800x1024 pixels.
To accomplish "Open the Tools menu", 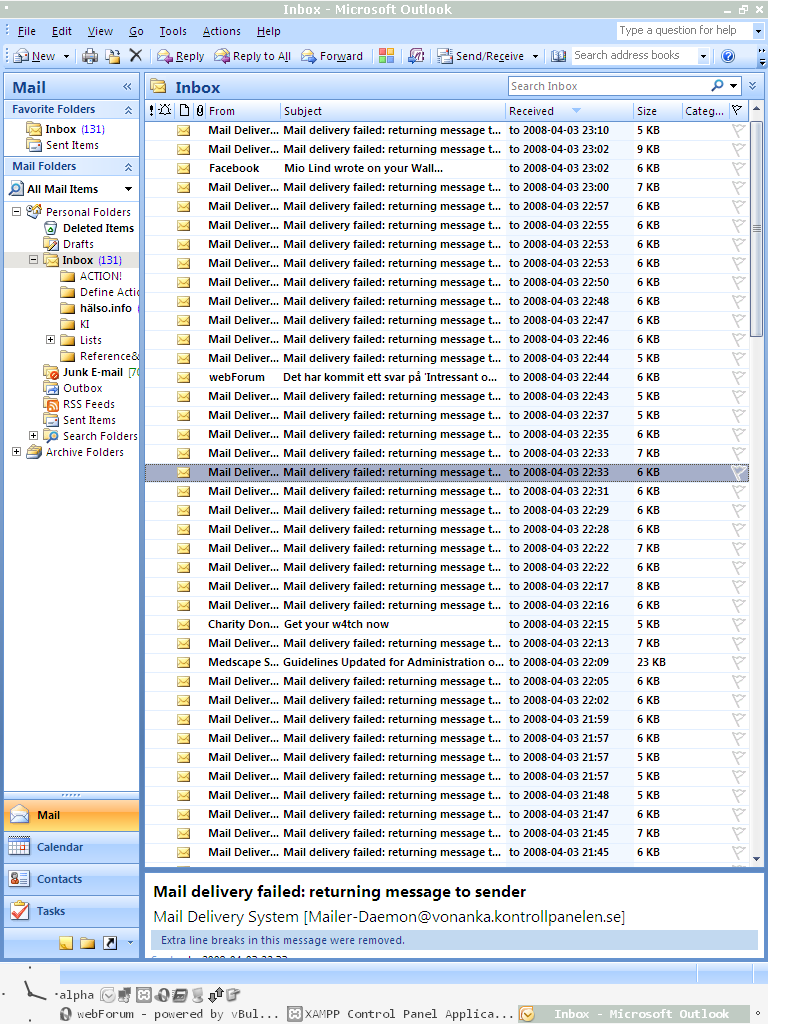I will pyautogui.click(x=173, y=31).
